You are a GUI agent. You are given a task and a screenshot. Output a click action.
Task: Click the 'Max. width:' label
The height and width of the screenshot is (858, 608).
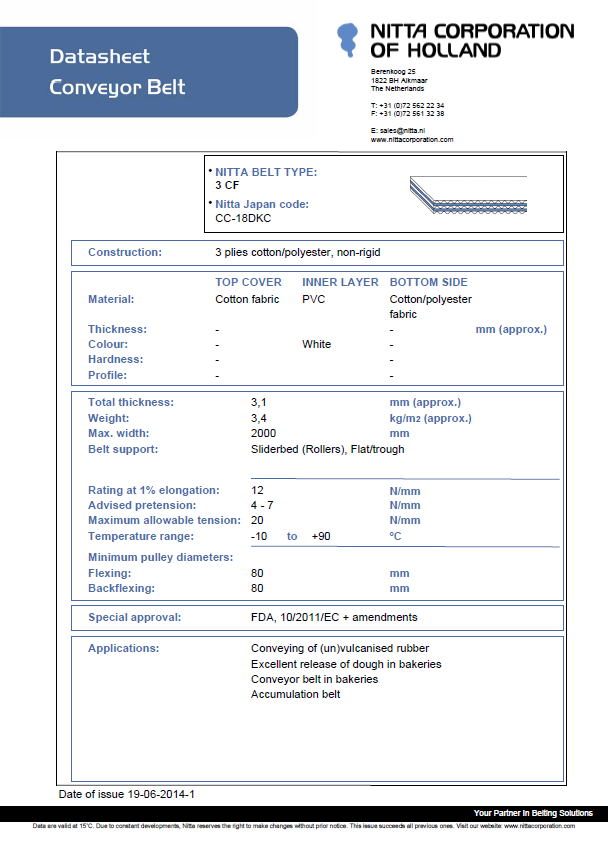tap(118, 433)
